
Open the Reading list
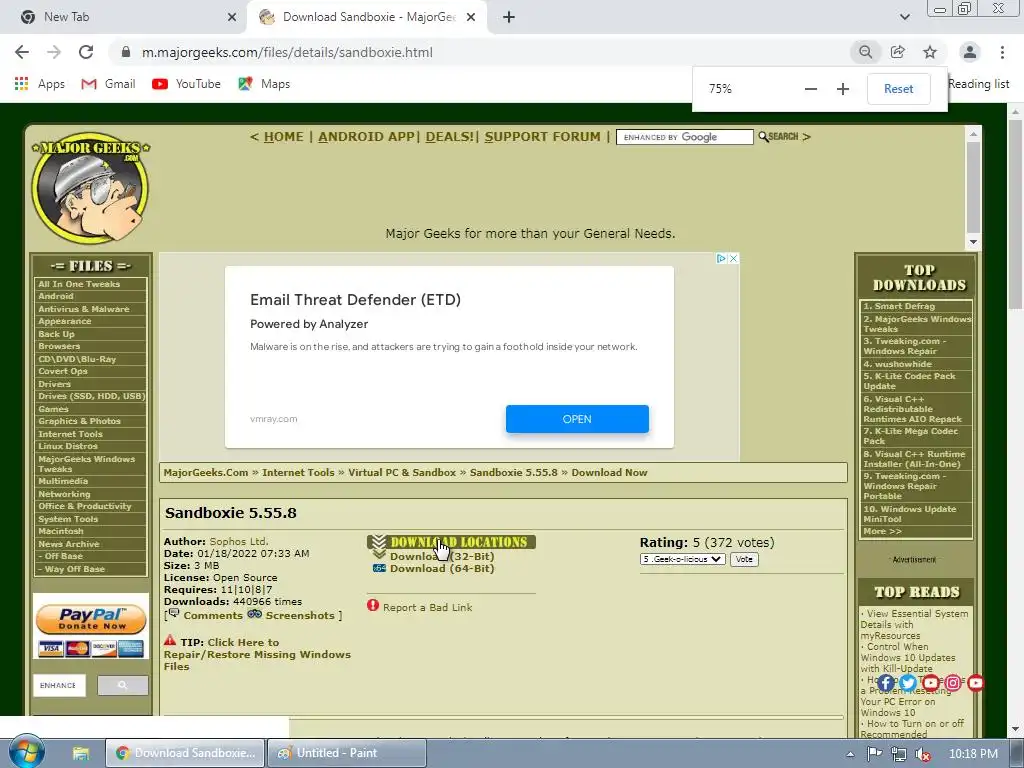(978, 84)
